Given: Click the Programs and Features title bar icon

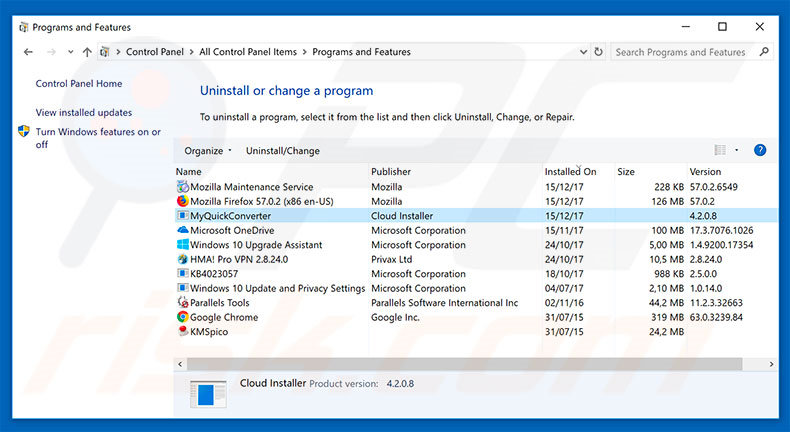Looking at the screenshot, I should click(24, 27).
